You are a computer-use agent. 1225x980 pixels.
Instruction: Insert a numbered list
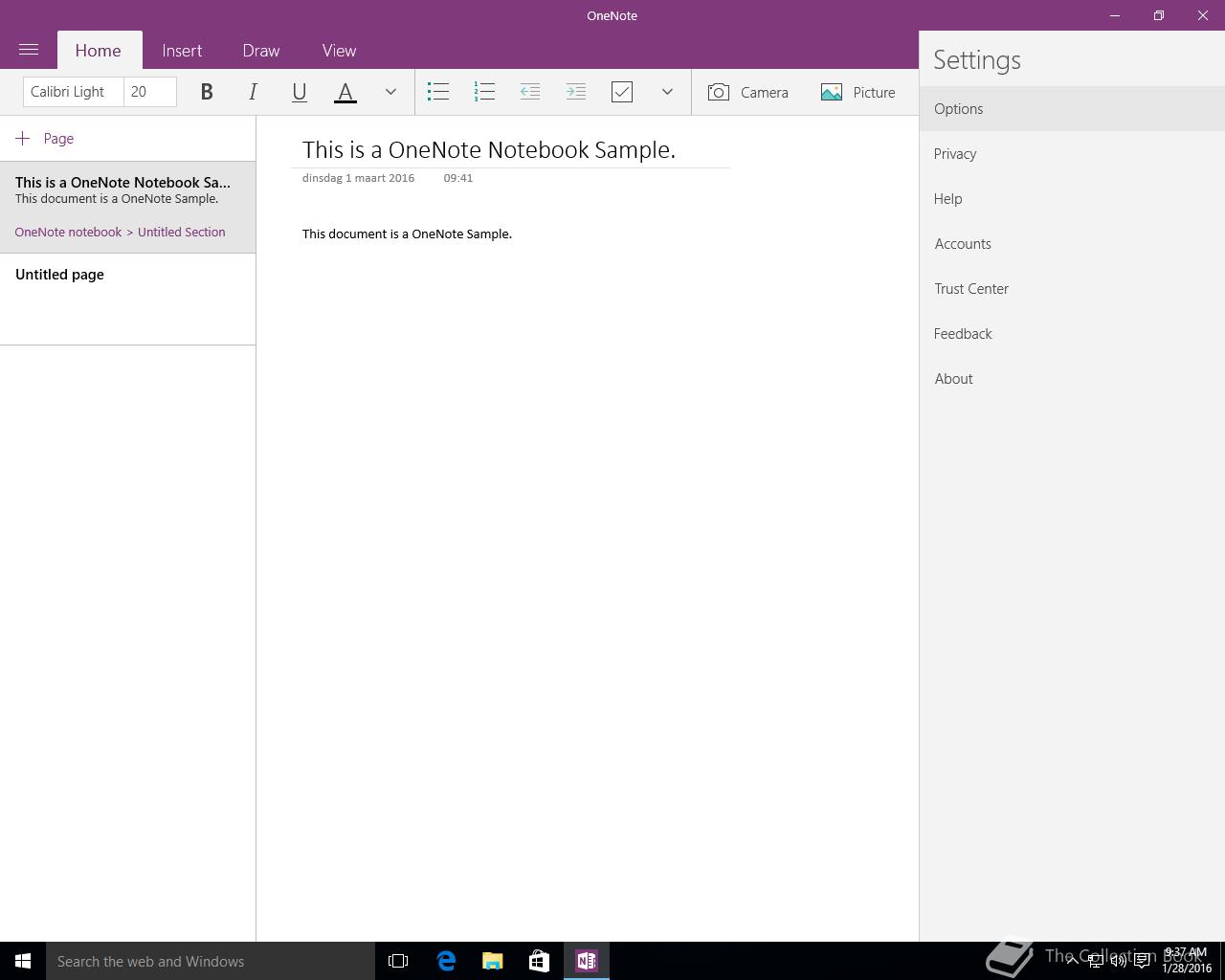[x=484, y=92]
